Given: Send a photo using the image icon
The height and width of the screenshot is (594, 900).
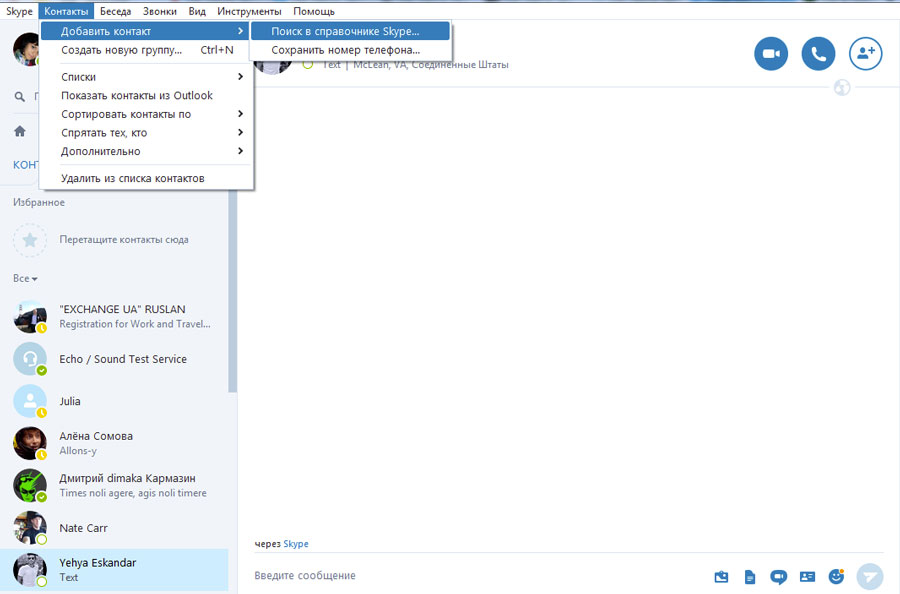Looking at the screenshot, I should tap(721, 576).
